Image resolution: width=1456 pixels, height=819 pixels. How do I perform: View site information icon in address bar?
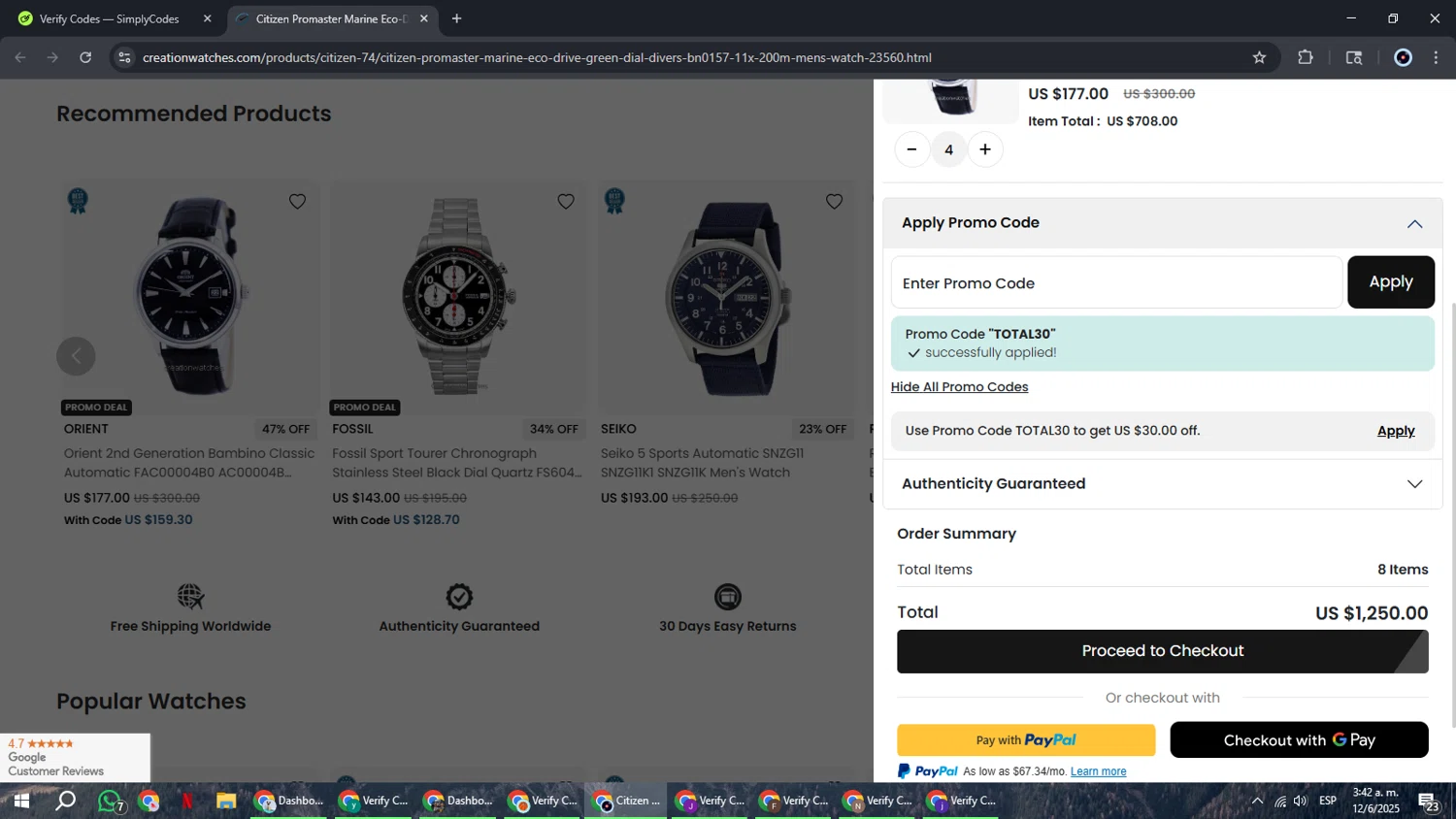tap(123, 57)
